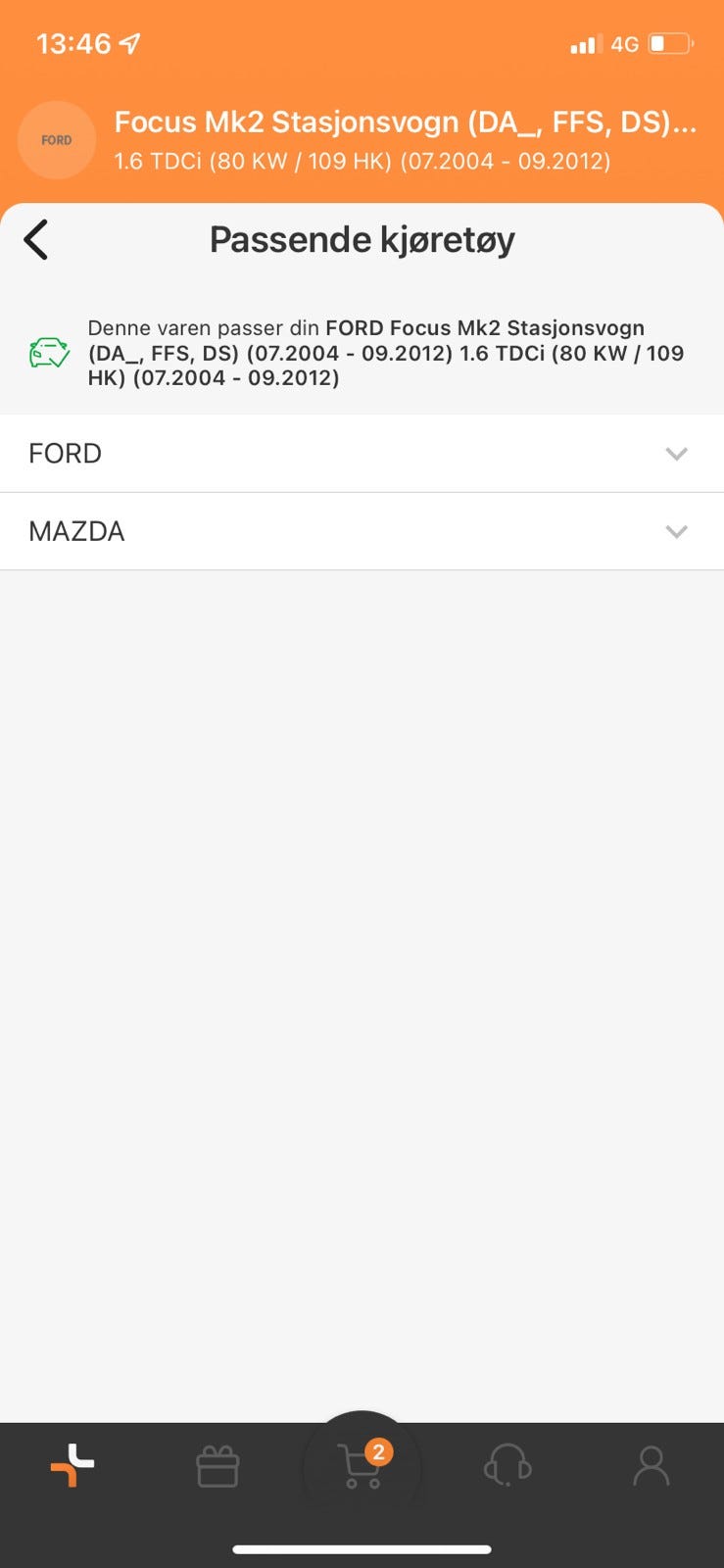Tap the 13:46 clock in status bar
Image resolution: width=724 pixels, height=1568 pixels.
73,44
